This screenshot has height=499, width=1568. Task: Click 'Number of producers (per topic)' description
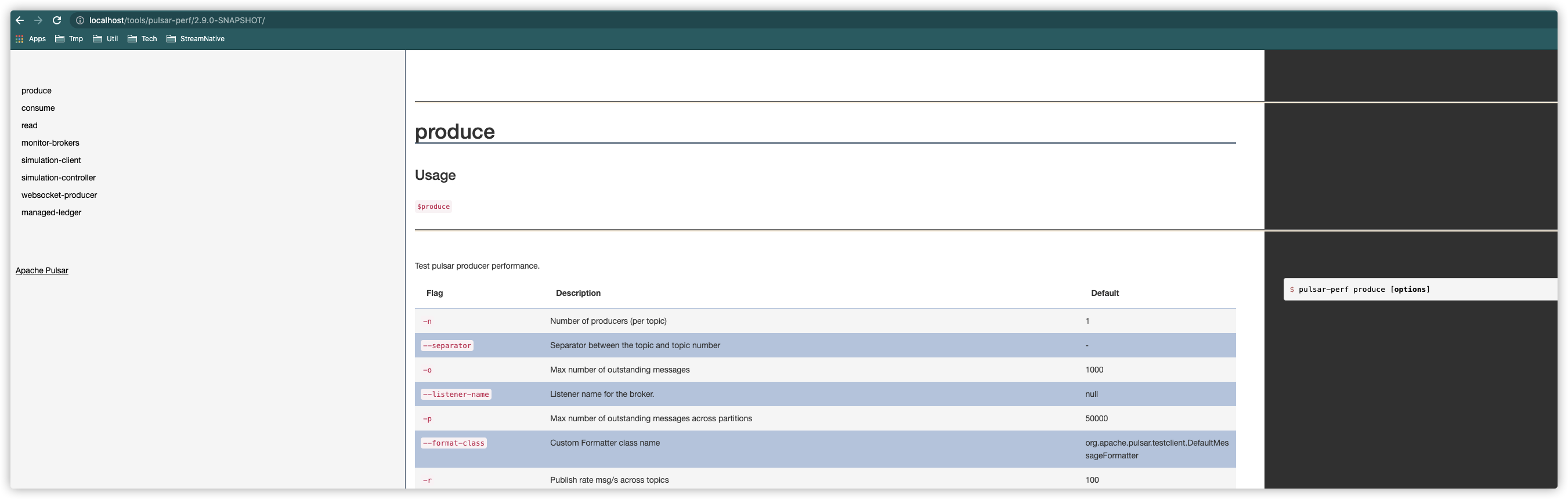(x=608, y=321)
